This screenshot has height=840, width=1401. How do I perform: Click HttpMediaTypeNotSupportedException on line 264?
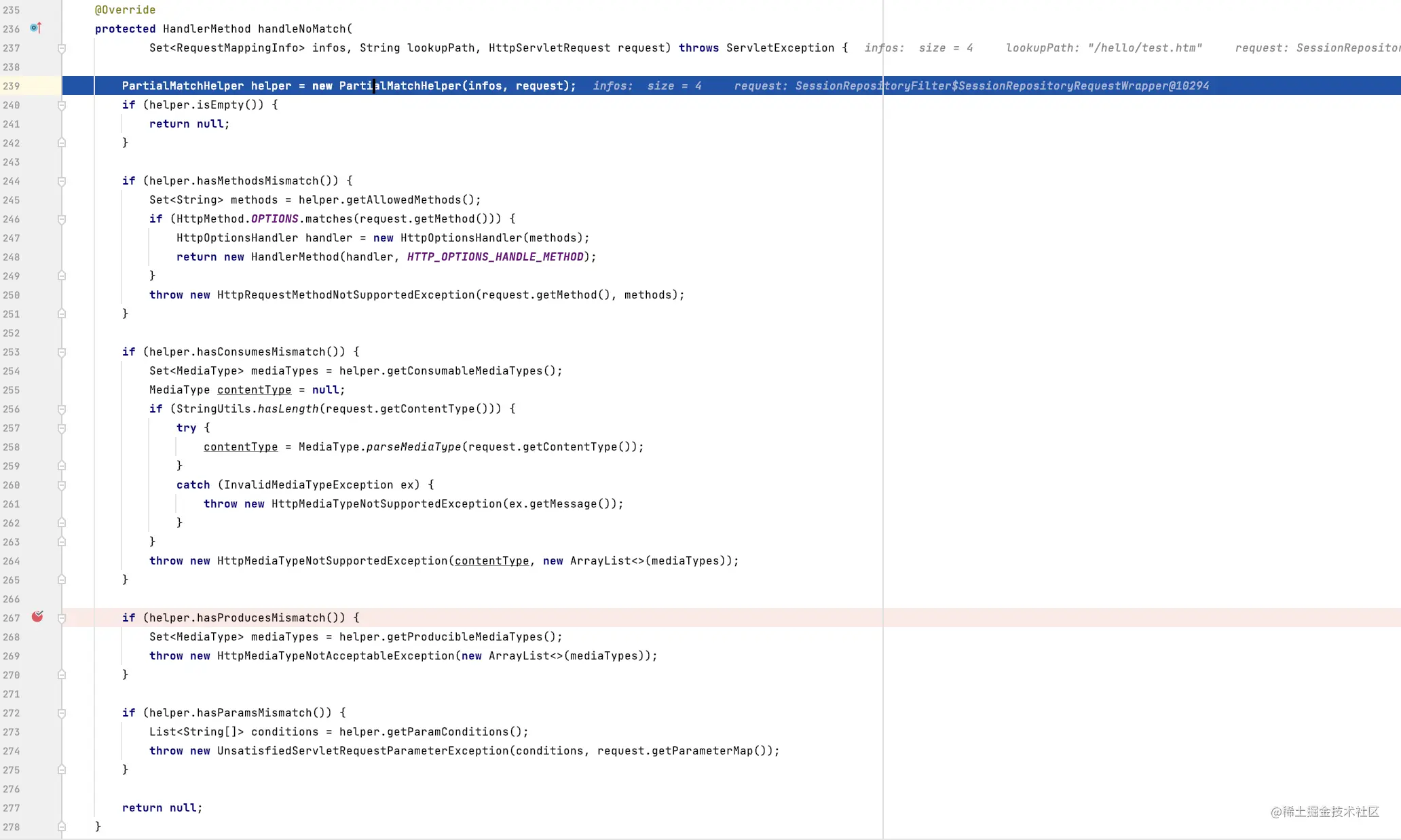pyautogui.click(x=332, y=560)
